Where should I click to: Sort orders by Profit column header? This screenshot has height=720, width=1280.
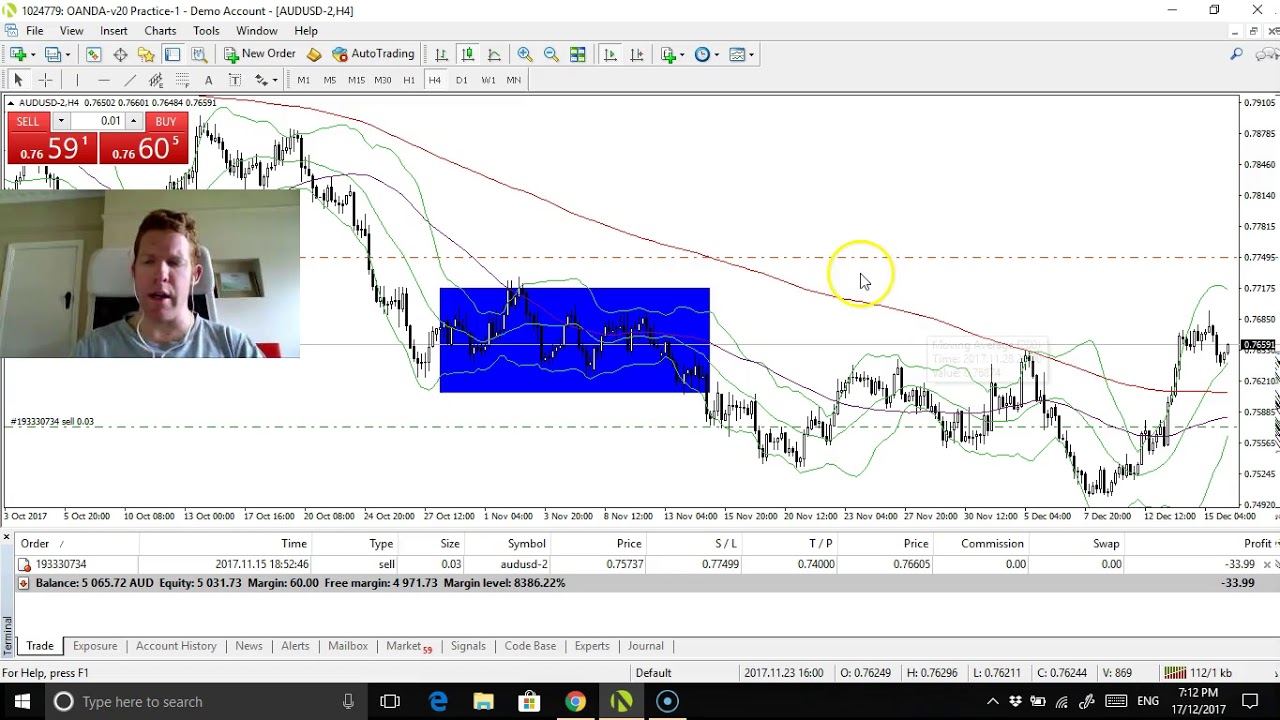click(1256, 544)
